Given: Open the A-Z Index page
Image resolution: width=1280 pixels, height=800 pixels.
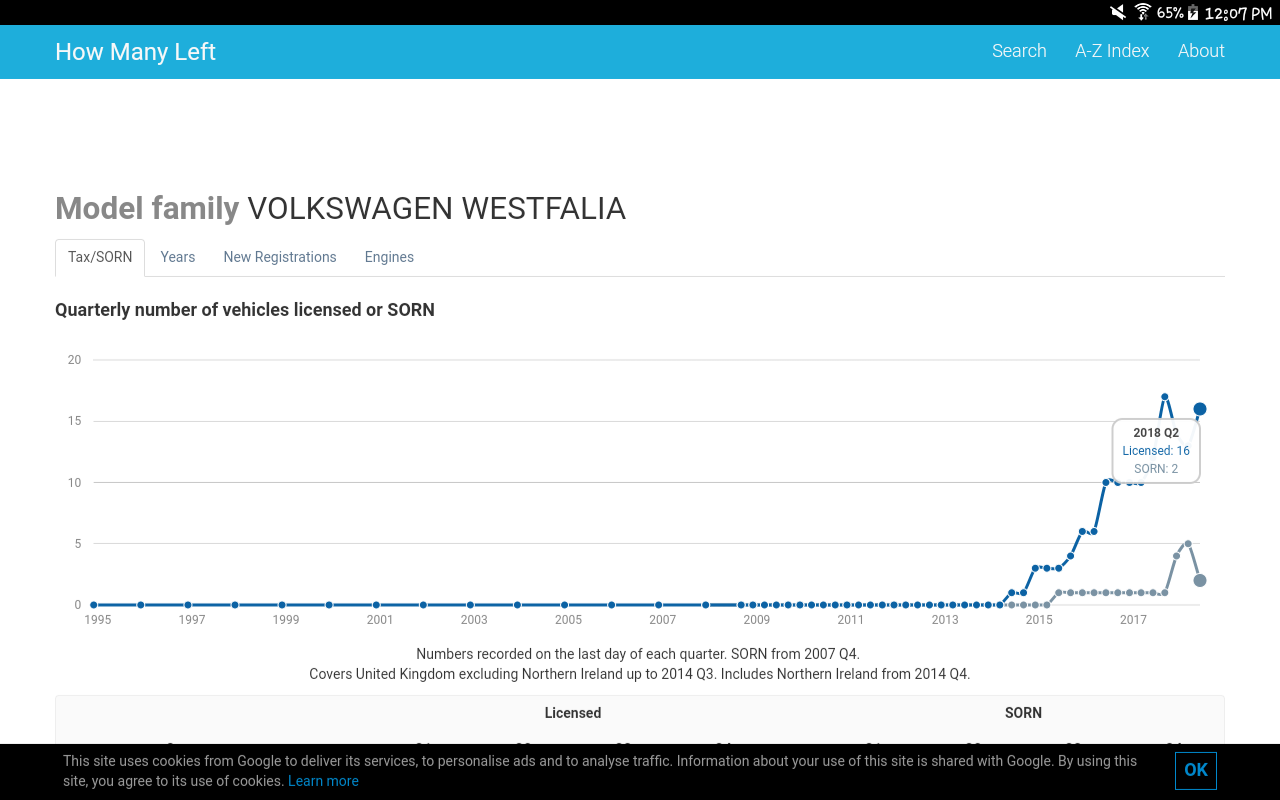Looking at the screenshot, I should pos(1112,51).
